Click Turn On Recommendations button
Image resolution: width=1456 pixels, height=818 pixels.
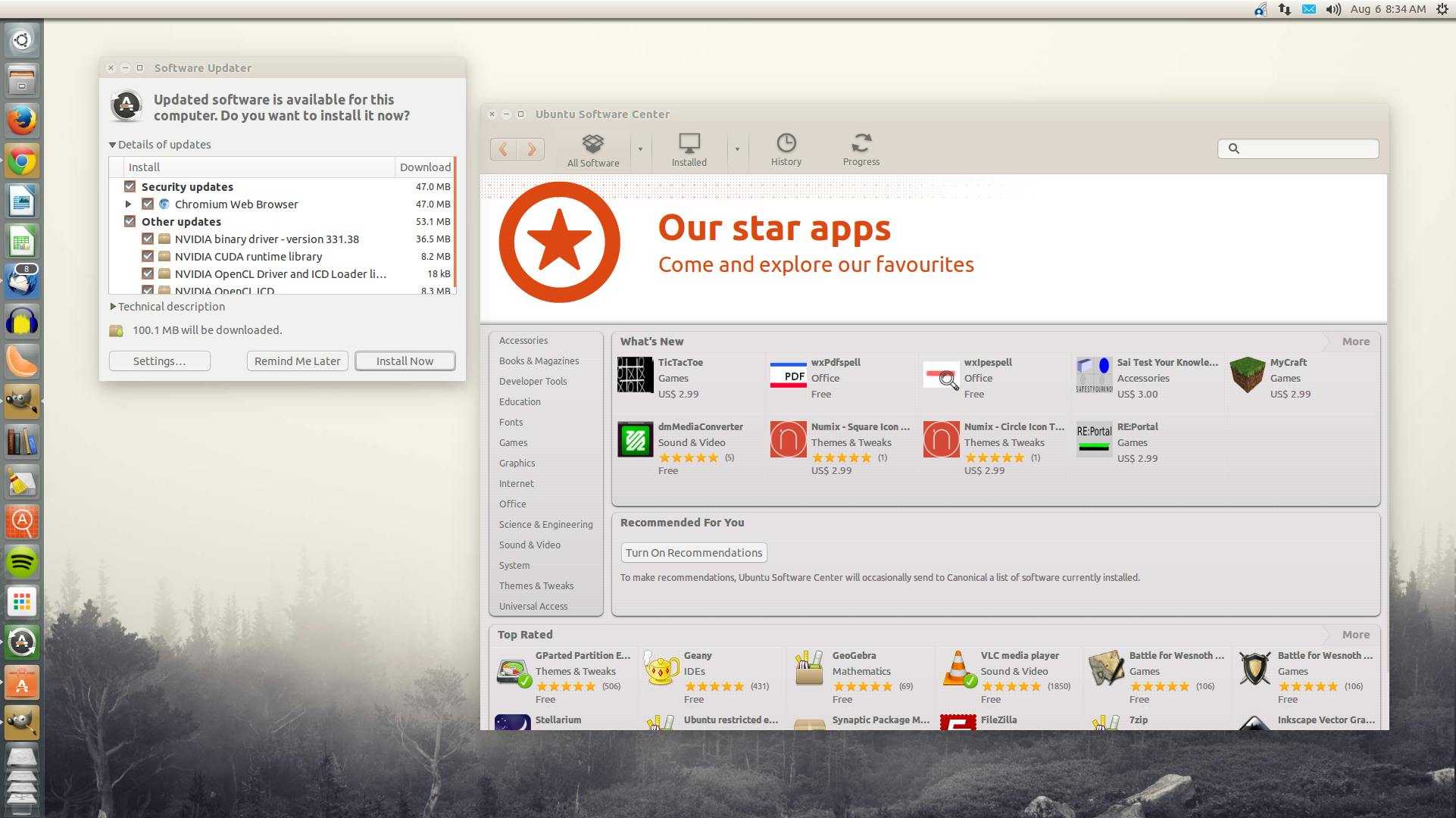click(694, 551)
